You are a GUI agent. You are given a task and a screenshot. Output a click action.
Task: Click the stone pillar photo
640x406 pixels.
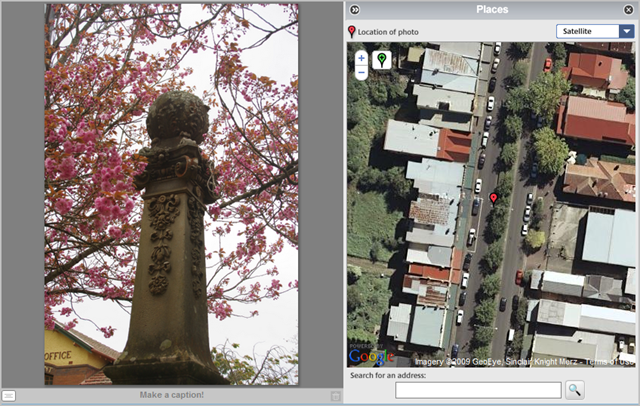coord(171,195)
